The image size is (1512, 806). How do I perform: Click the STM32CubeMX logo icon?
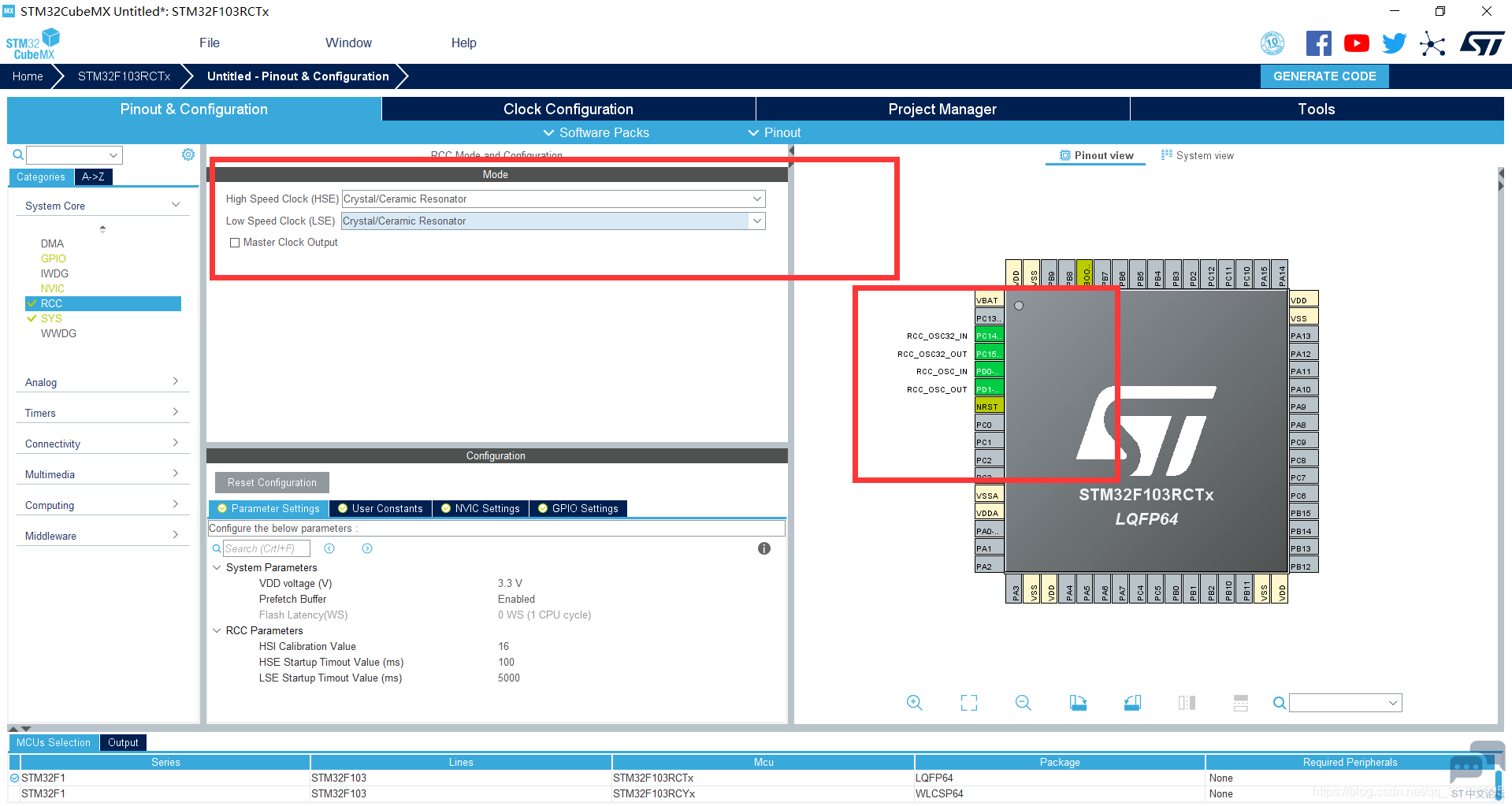click(x=33, y=44)
